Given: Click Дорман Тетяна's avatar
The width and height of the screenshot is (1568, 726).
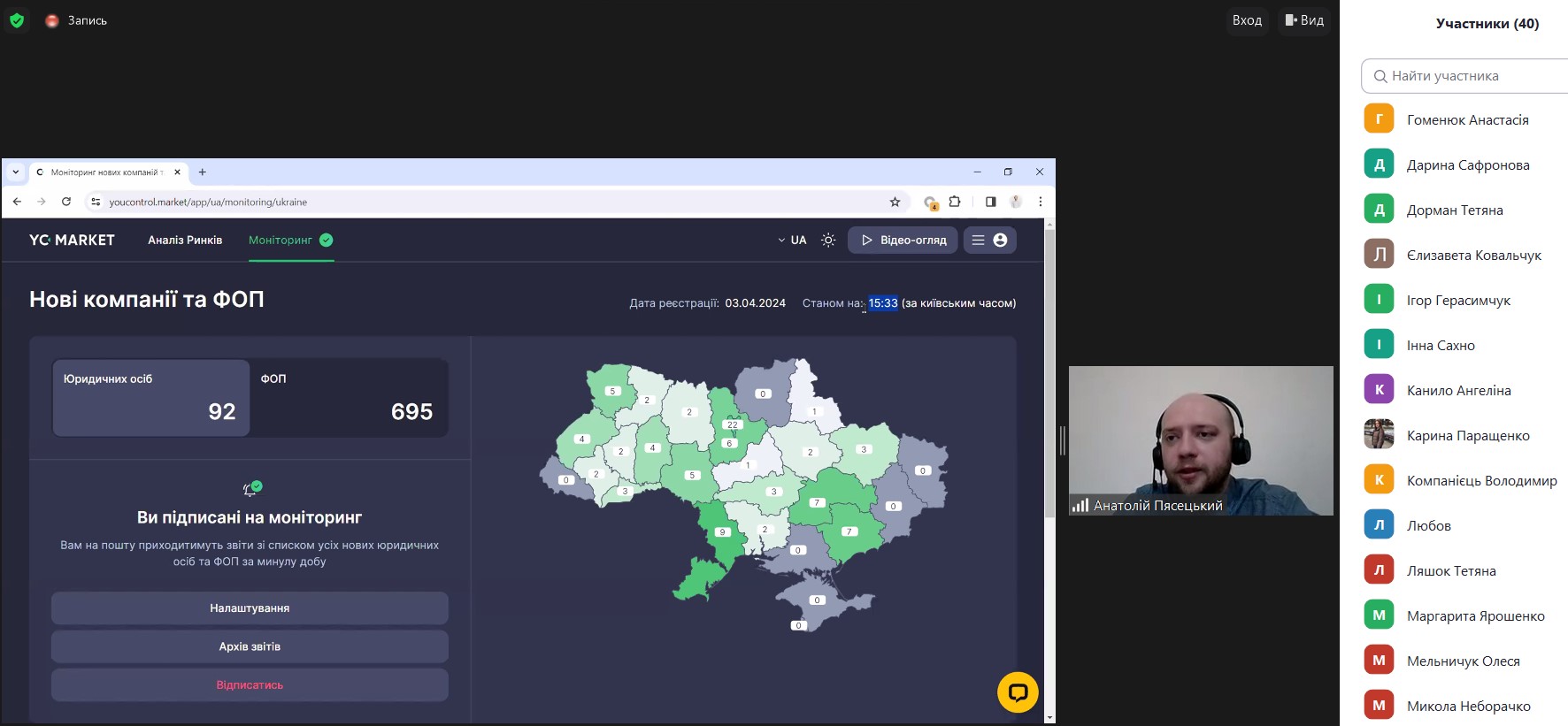Looking at the screenshot, I should coord(1379,210).
